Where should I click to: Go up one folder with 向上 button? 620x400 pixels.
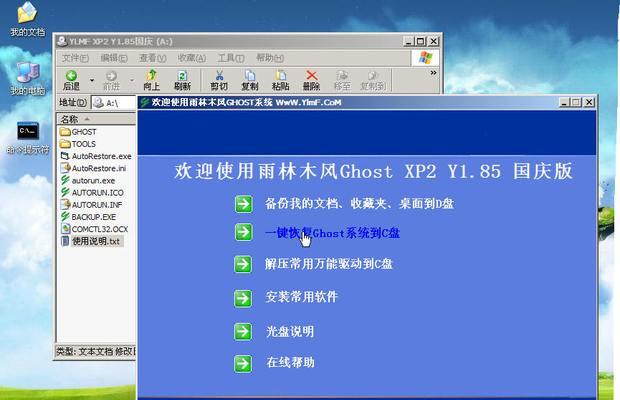pos(151,80)
